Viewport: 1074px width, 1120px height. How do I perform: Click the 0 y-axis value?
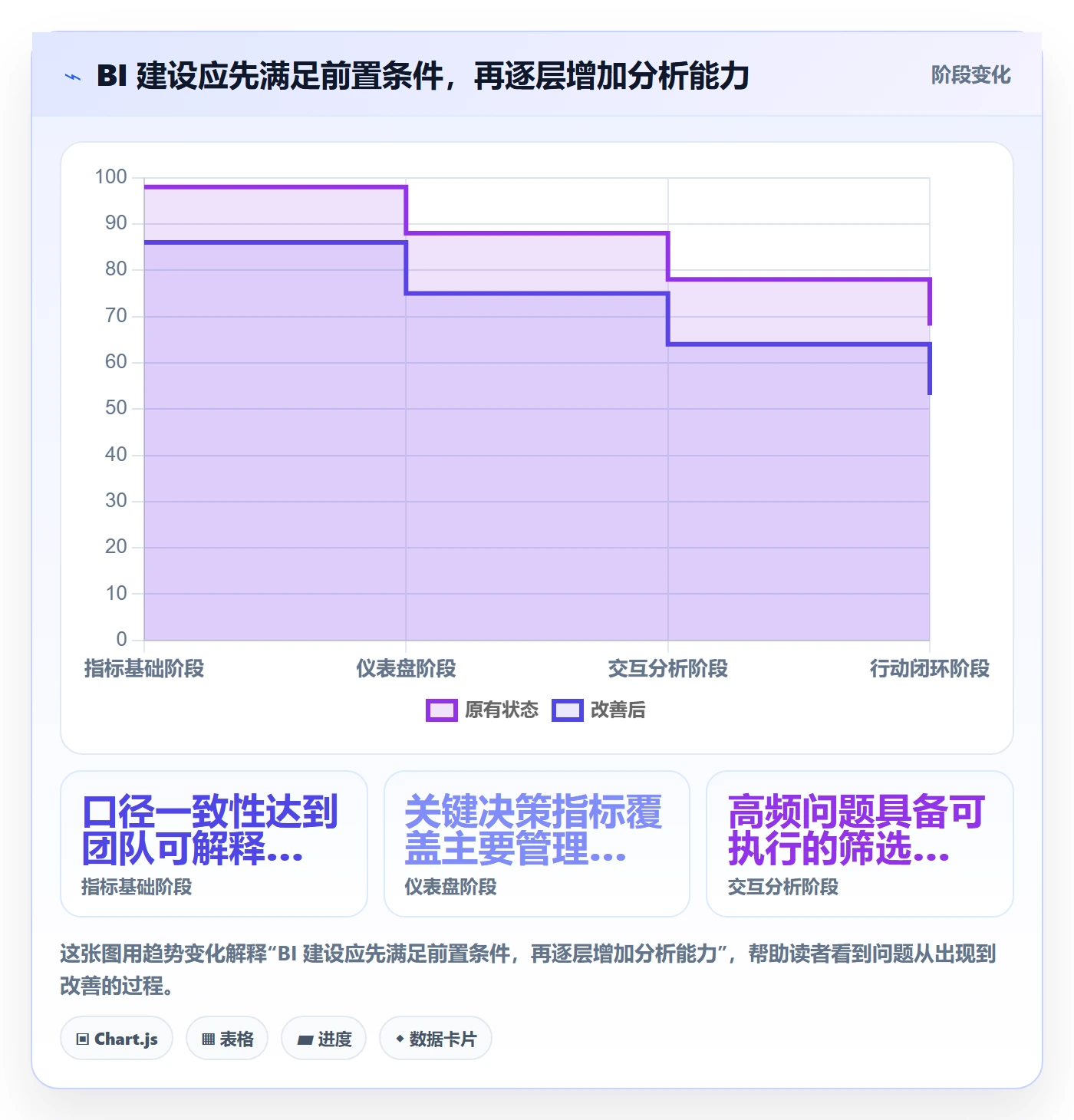coord(121,640)
